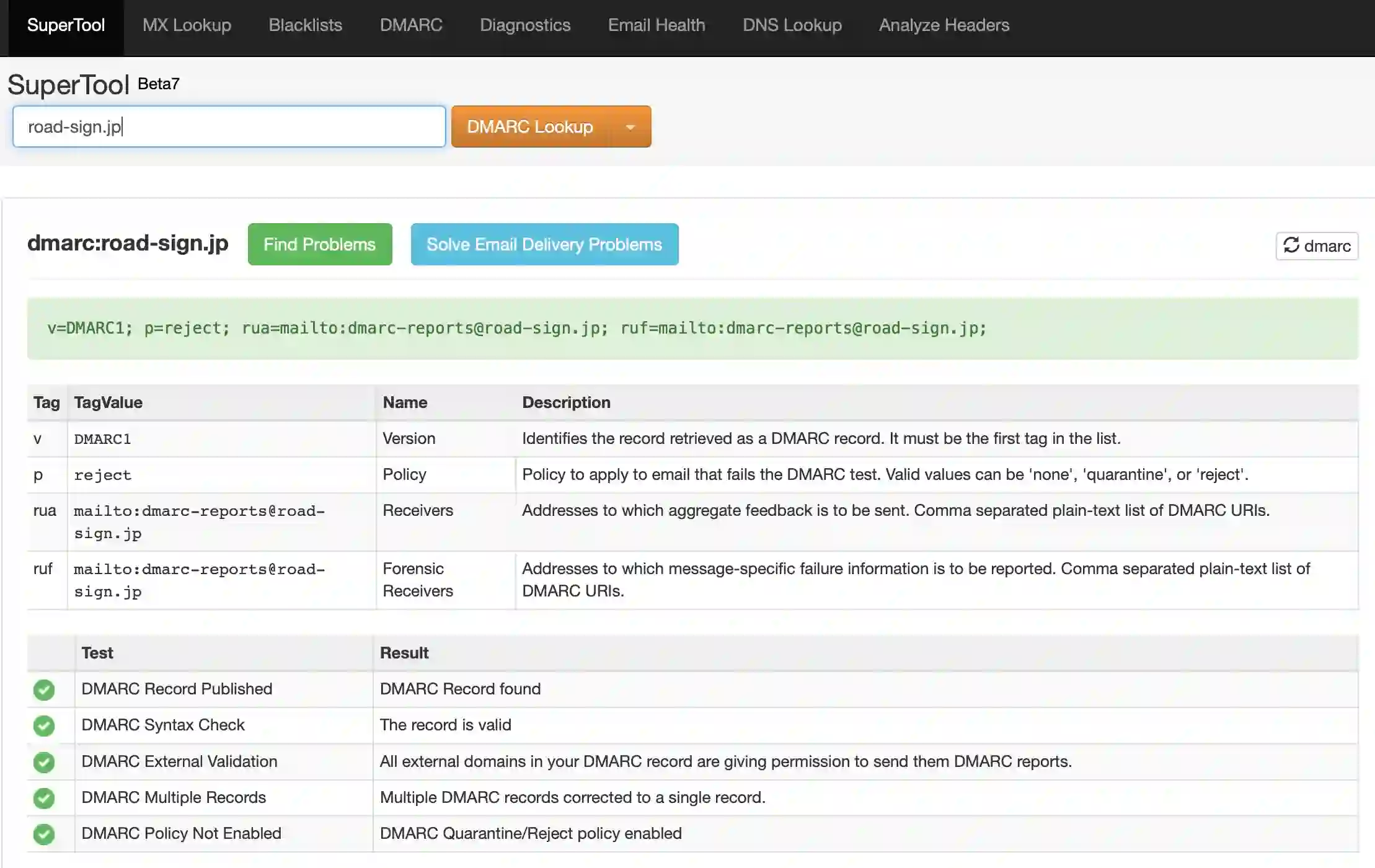This screenshot has width=1375, height=868.
Task: Click 'DMARC Quarantine/Reject policy enabled' result
Action: tap(531, 833)
